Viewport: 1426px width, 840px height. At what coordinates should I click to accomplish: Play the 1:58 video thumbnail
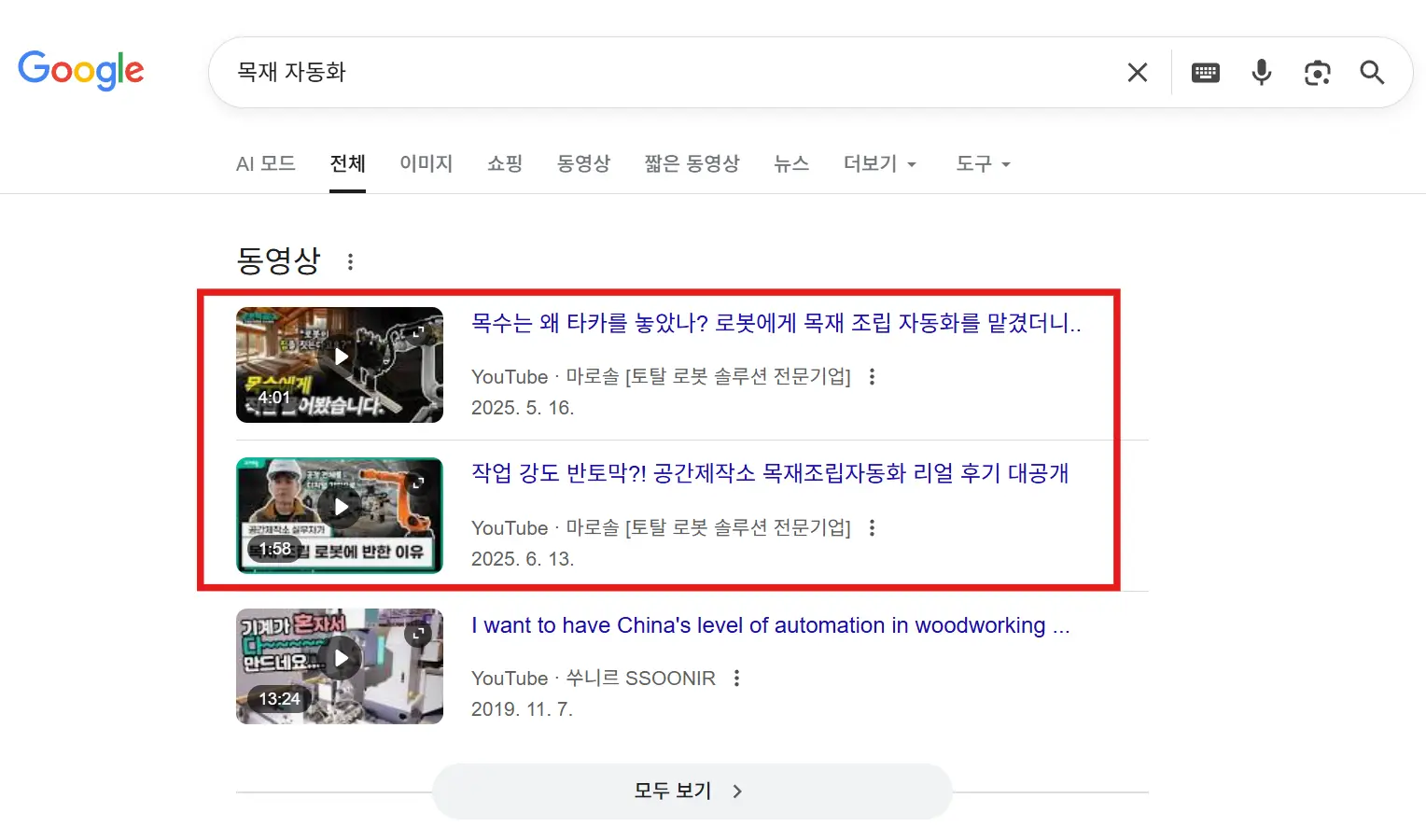[340, 515]
